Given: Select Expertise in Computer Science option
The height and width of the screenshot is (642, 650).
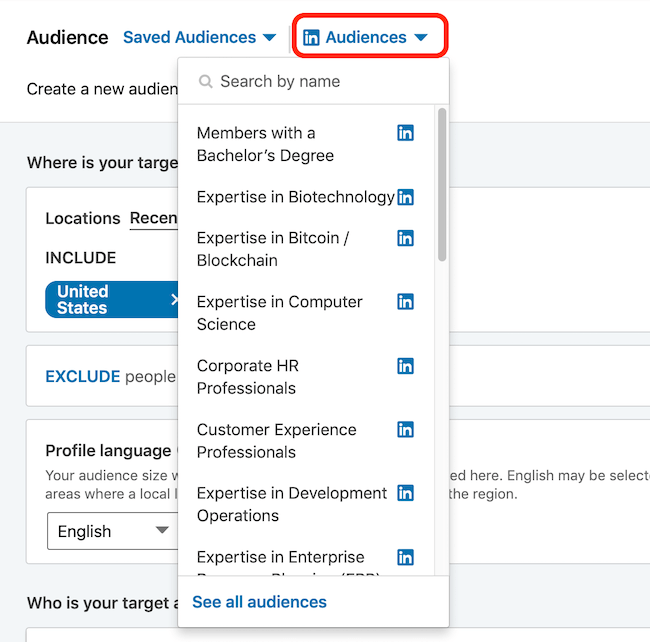Looking at the screenshot, I should tap(279, 313).
